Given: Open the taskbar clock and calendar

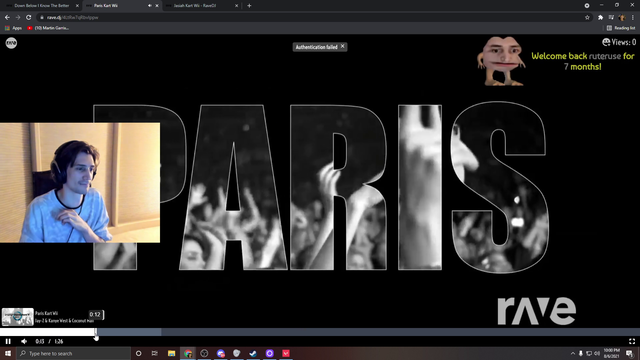Looking at the screenshot, I should 611,353.
